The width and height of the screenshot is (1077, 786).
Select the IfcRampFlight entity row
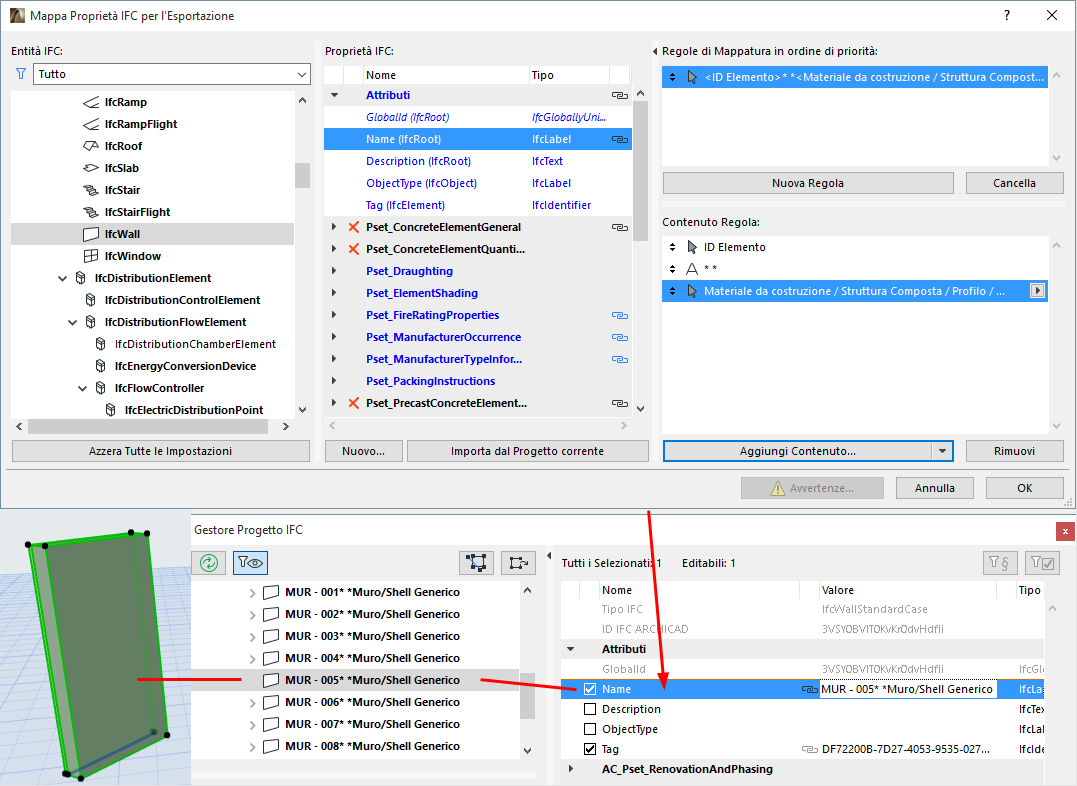click(152, 124)
